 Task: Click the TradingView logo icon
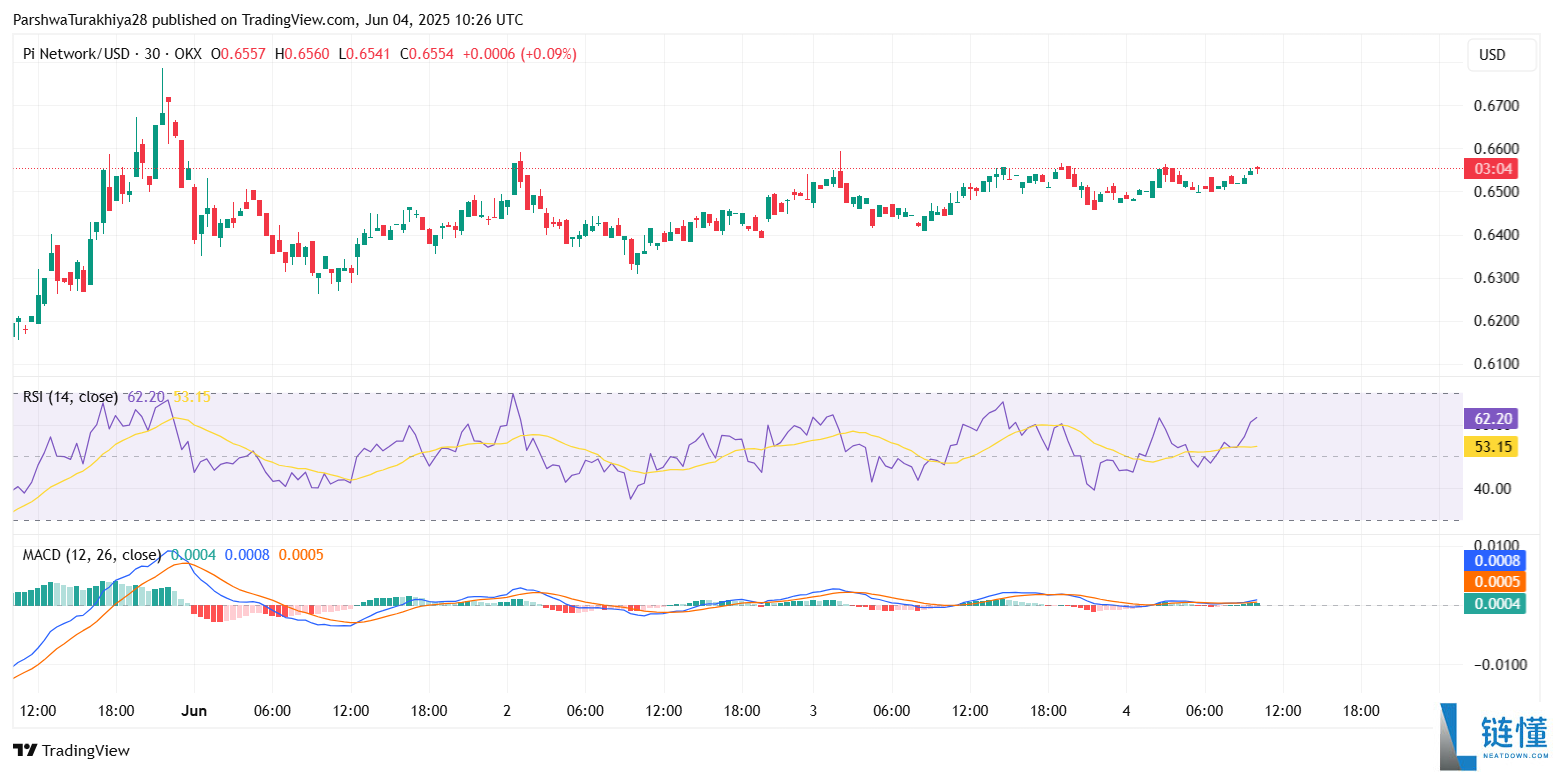[25, 750]
